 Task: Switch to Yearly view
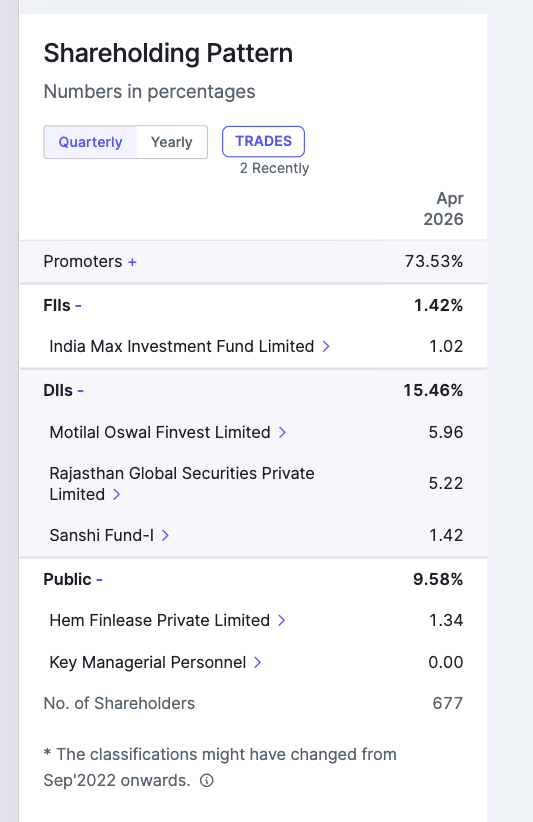[x=171, y=142]
